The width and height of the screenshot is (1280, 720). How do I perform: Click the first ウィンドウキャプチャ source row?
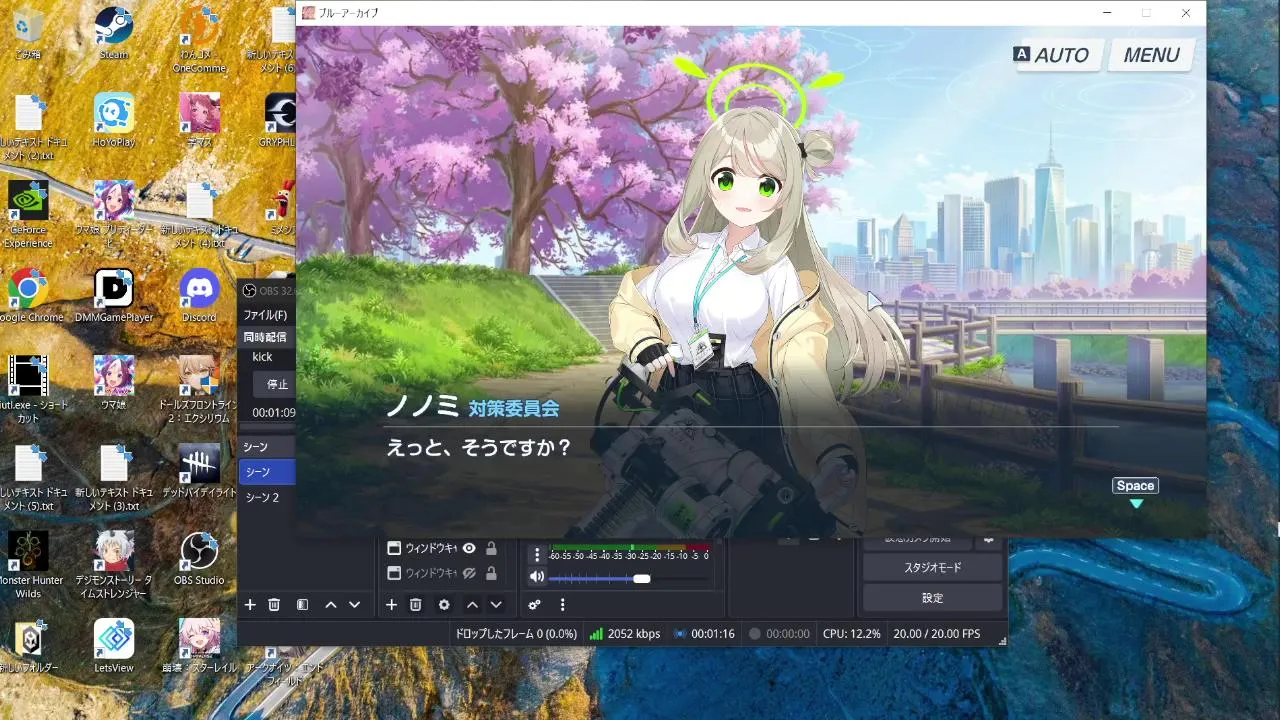(443, 548)
